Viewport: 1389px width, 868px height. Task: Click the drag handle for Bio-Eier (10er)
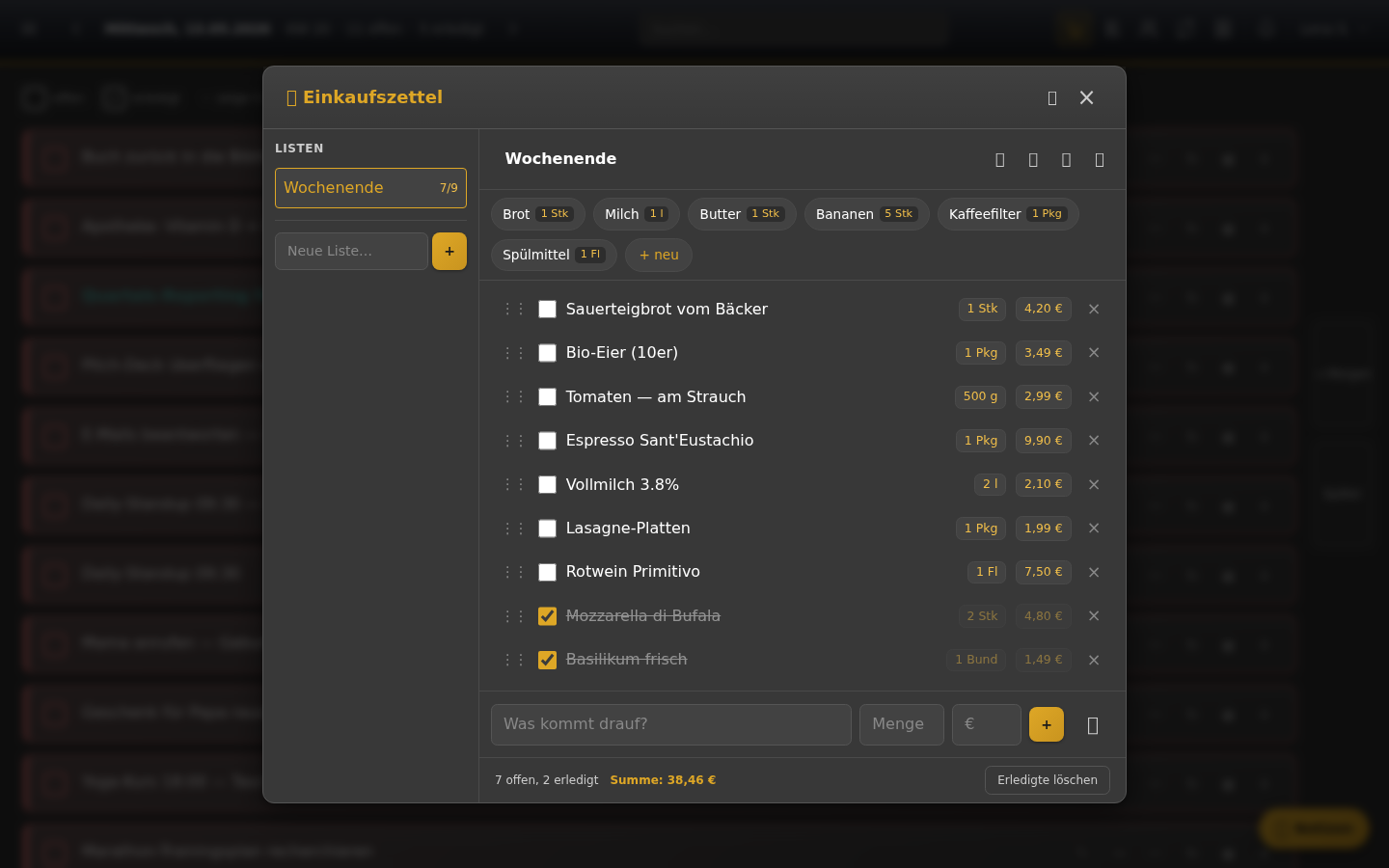click(514, 353)
